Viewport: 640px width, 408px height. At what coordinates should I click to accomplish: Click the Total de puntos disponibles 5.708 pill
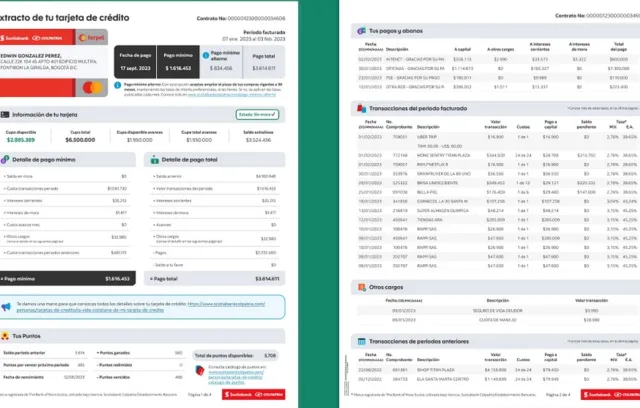pyautogui.click(x=236, y=355)
